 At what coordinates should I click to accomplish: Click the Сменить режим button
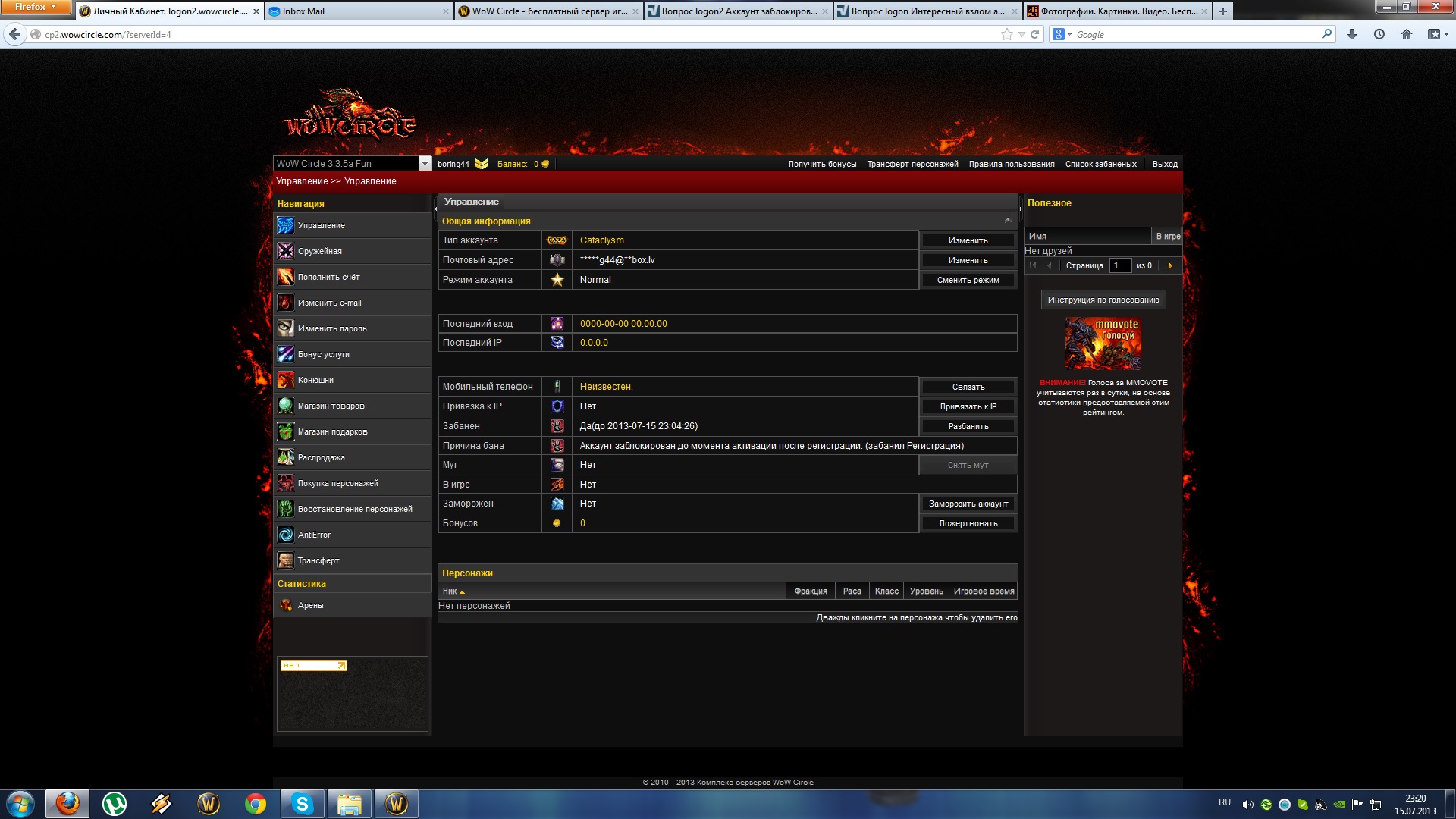(968, 280)
